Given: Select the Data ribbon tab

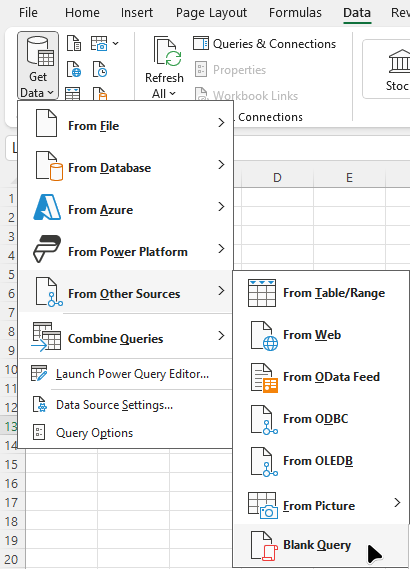Looking at the screenshot, I should coord(357,13).
